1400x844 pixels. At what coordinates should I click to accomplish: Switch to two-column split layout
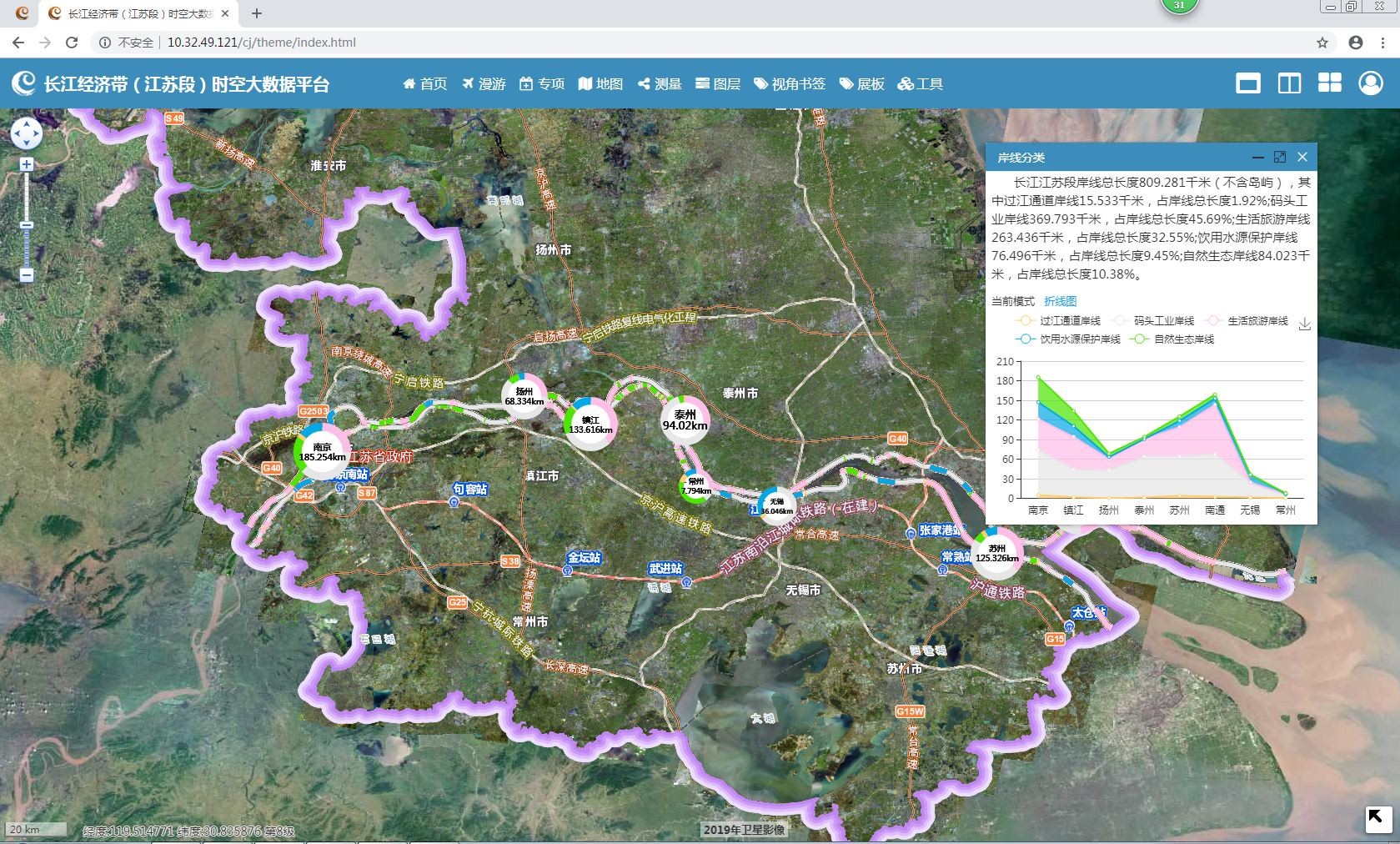point(1289,83)
